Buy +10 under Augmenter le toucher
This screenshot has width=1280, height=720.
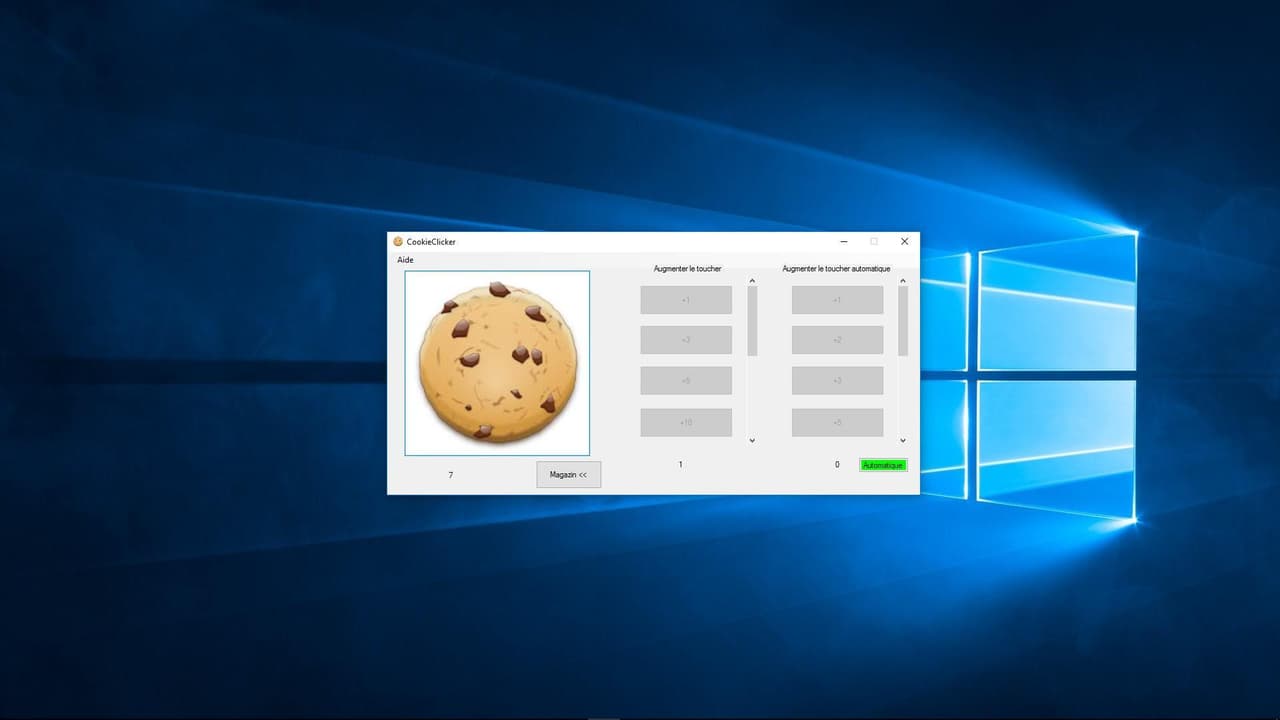686,422
